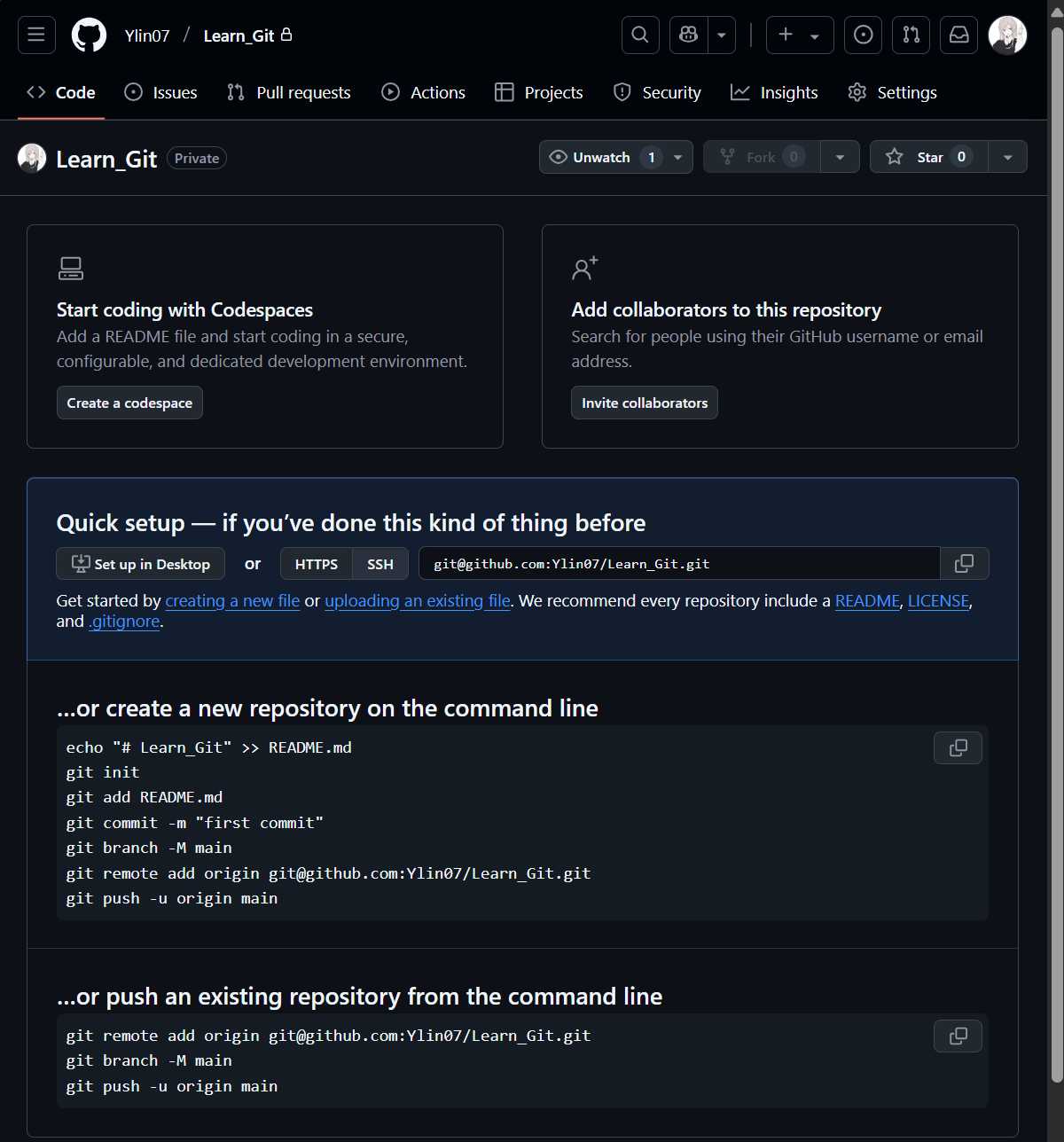The width and height of the screenshot is (1064, 1142).
Task: Click the 'creating a new file' link
Action: click(x=232, y=601)
